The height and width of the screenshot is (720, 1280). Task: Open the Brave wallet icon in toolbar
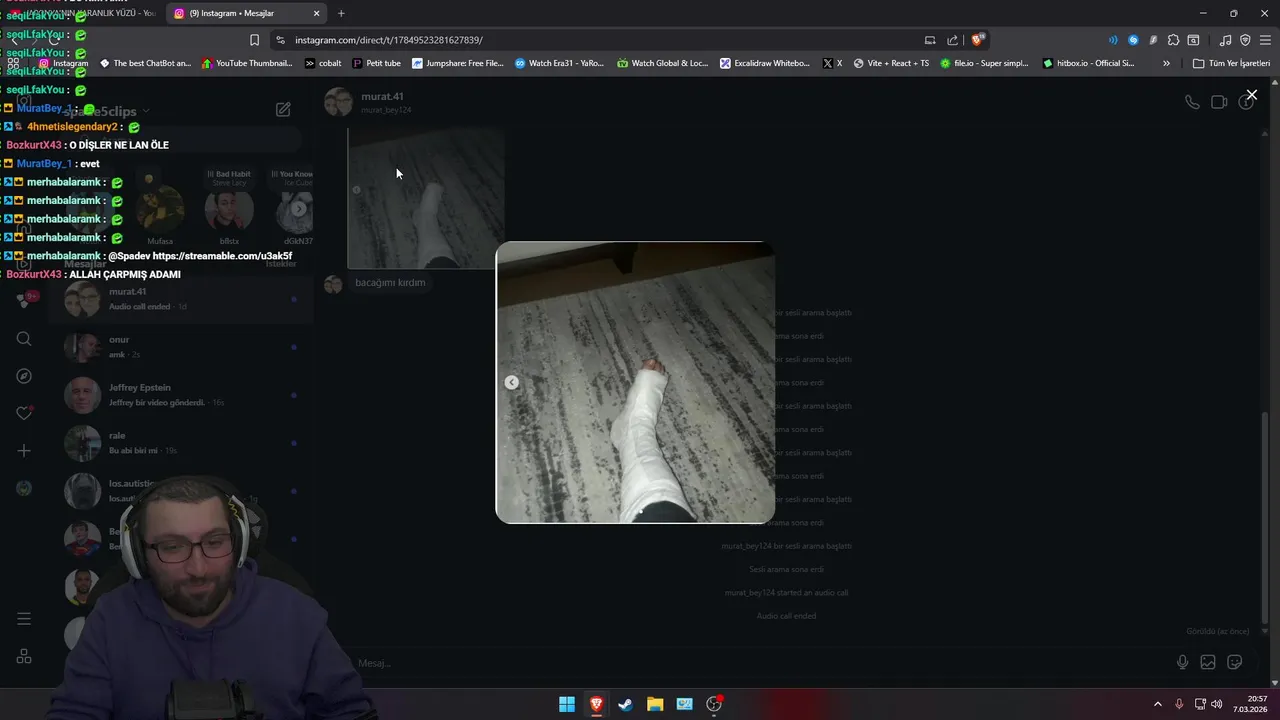pyautogui.click(x=1193, y=40)
